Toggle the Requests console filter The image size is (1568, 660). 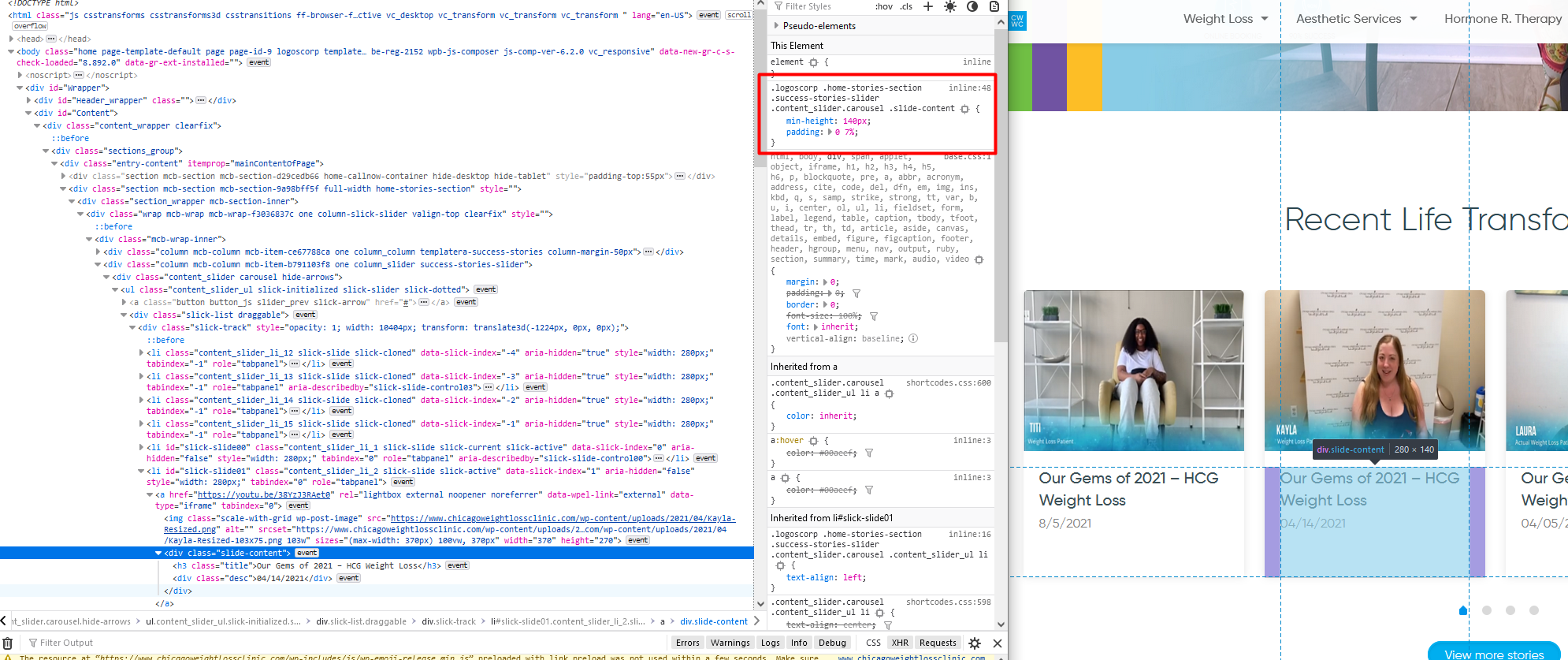click(938, 643)
